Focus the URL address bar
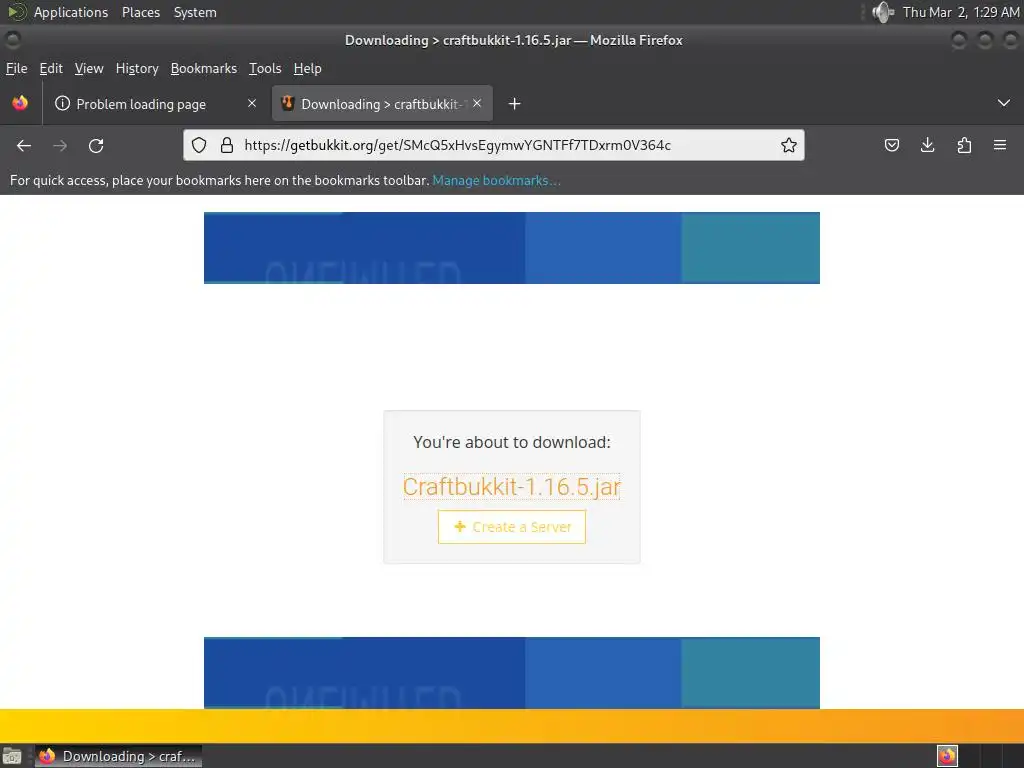The width and height of the screenshot is (1024, 768). pos(496,145)
